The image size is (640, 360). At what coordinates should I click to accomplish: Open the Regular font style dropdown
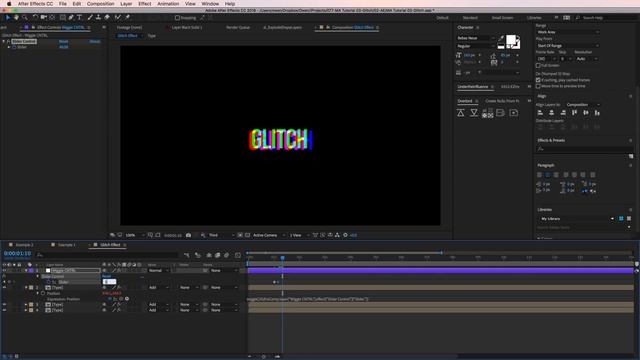click(x=476, y=46)
